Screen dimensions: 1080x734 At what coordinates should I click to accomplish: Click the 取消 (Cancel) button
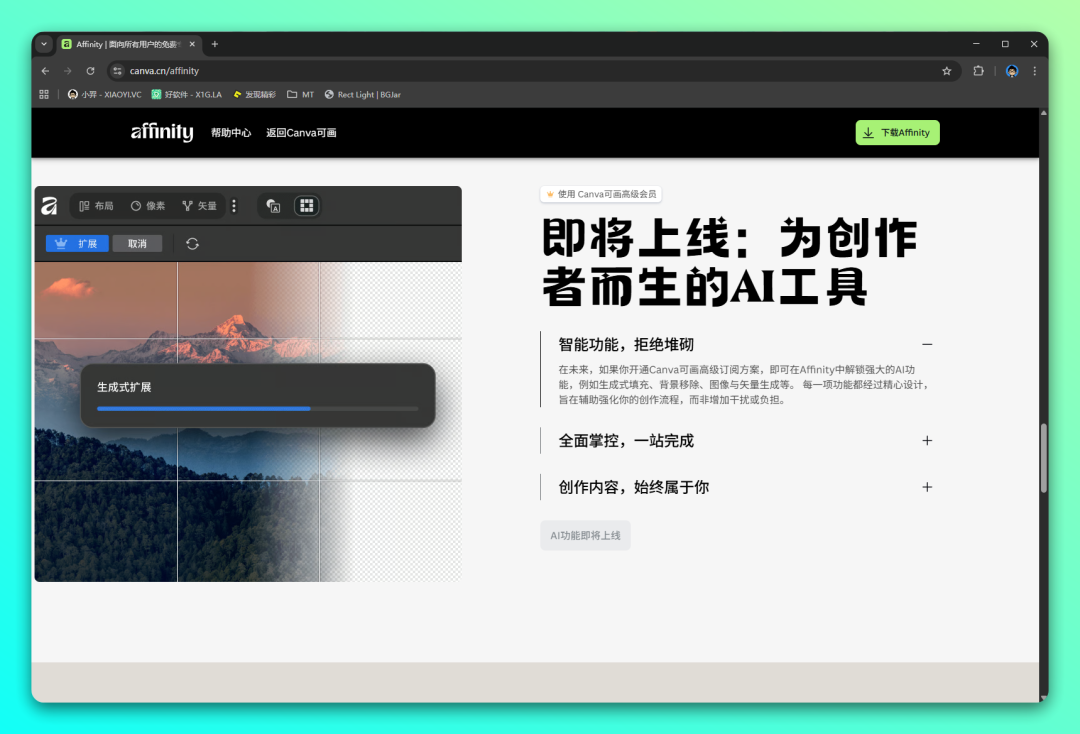137,243
